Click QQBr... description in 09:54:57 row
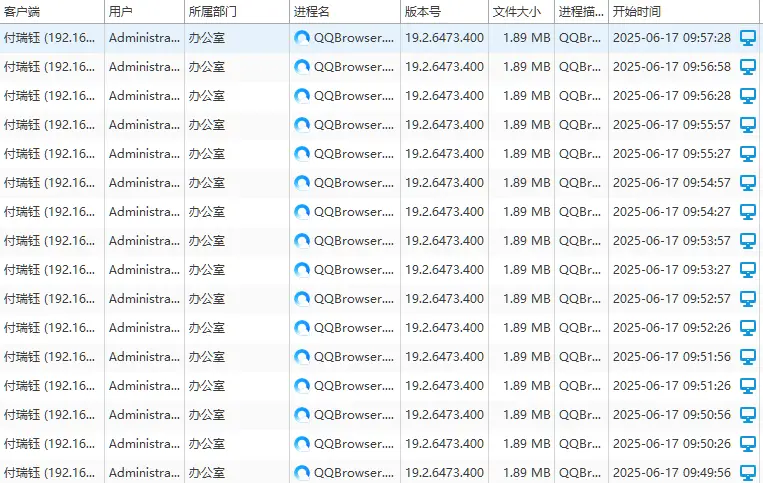This screenshot has height=483, width=763. [x=580, y=183]
